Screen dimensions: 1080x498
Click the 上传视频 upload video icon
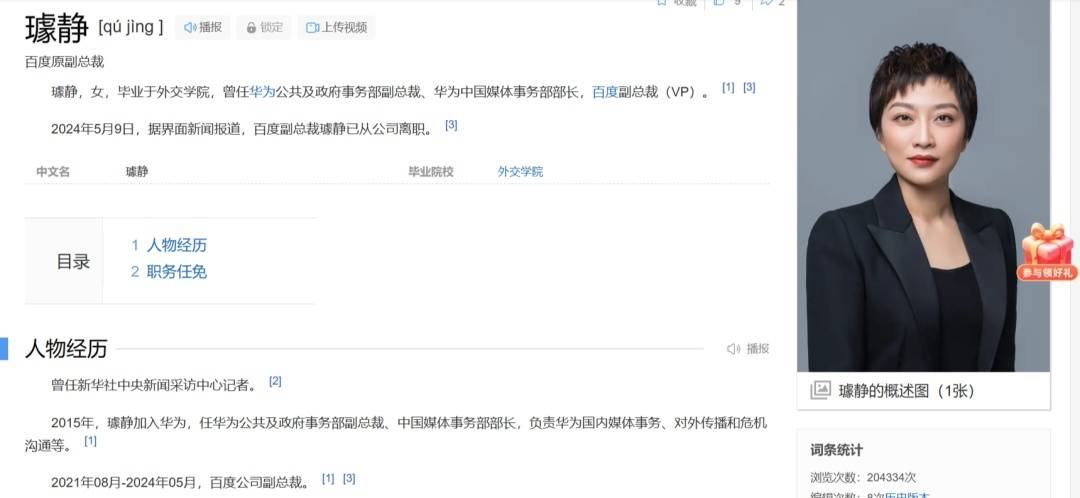[x=312, y=28]
